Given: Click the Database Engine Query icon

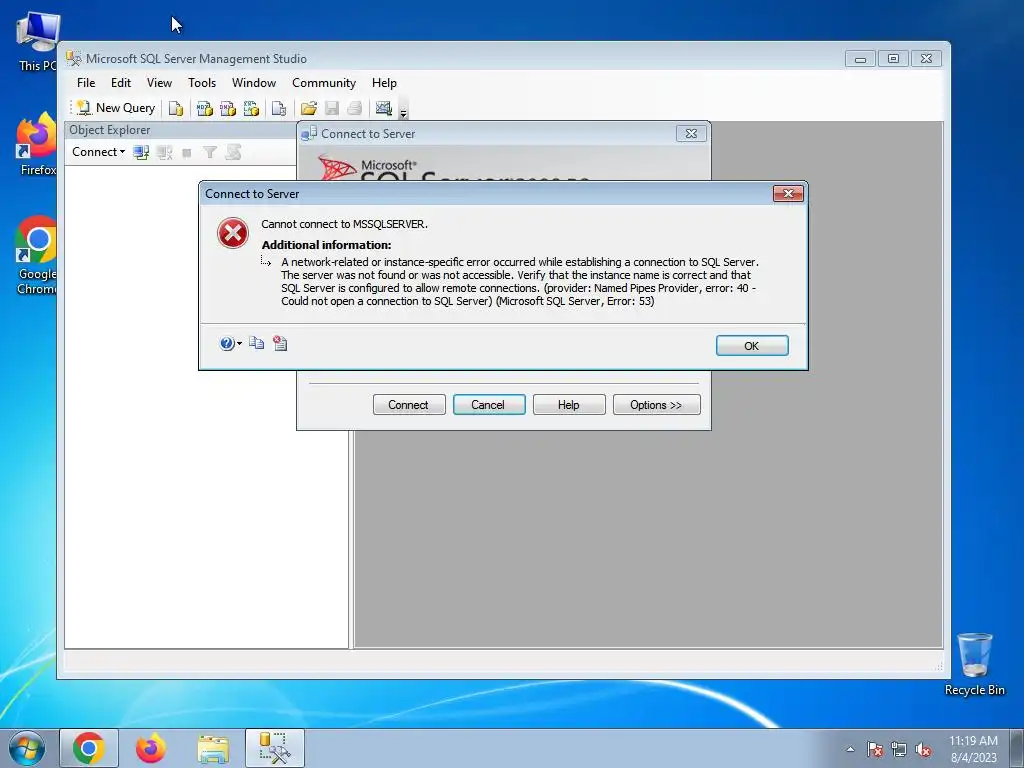Looking at the screenshot, I should click(x=175, y=108).
